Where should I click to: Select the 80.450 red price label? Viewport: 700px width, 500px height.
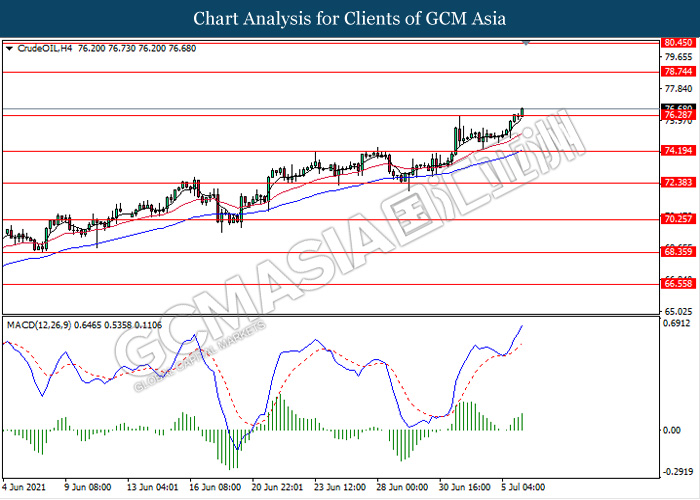click(x=678, y=42)
